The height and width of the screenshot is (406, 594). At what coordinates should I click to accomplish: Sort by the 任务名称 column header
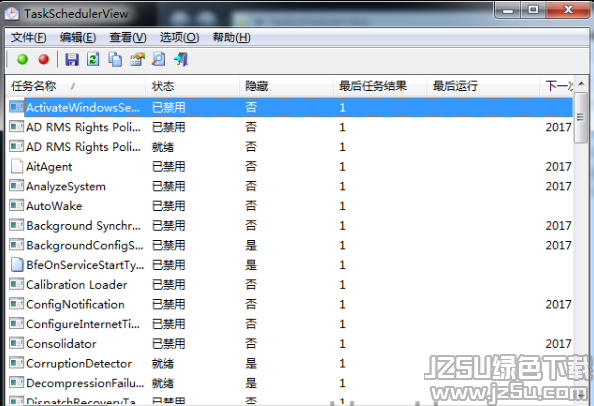(x=76, y=86)
